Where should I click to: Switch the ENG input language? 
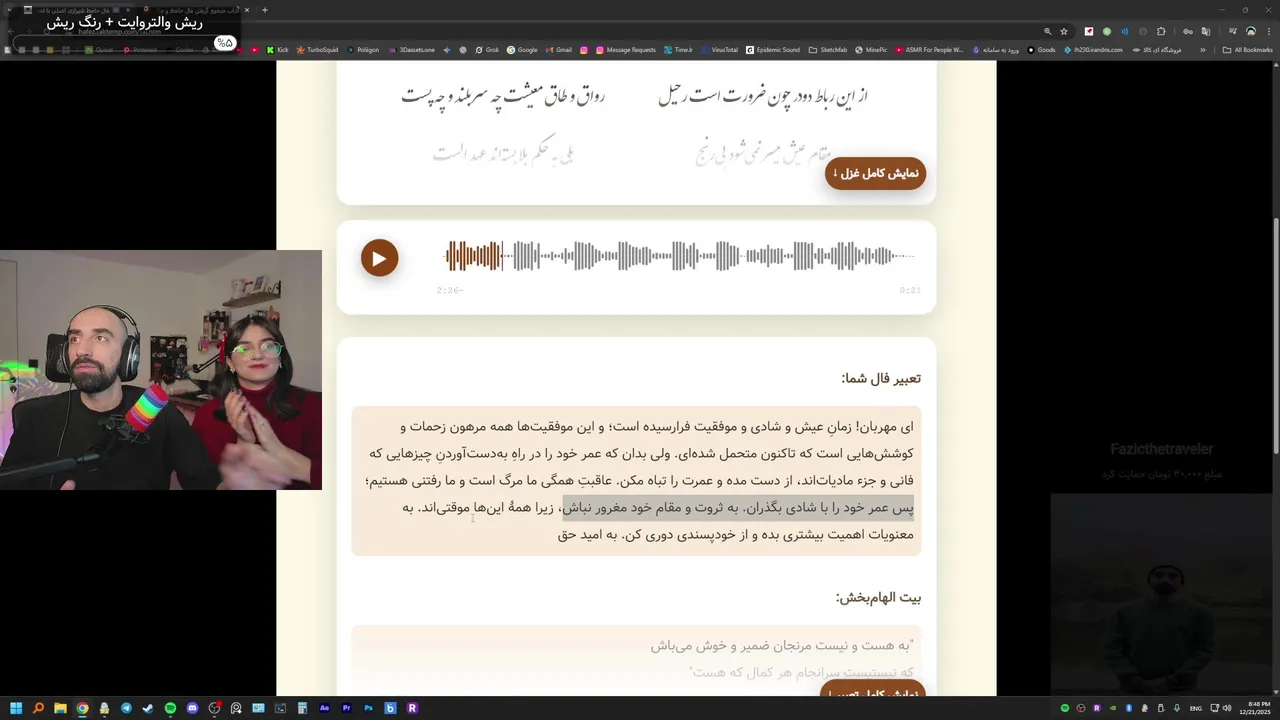(x=1196, y=708)
